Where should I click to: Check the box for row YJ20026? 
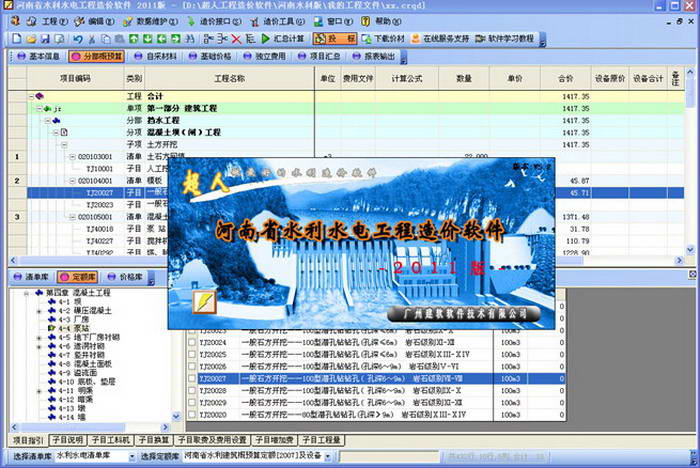point(192,367)
